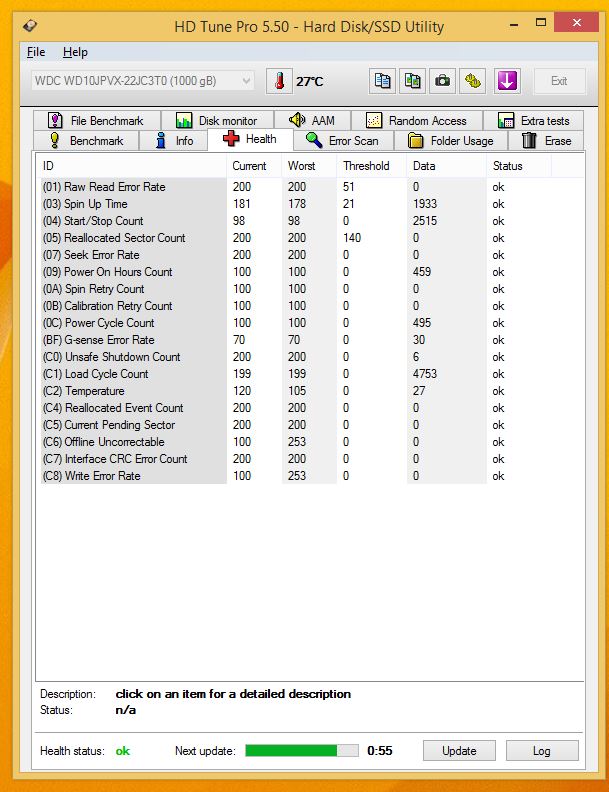Click the Next update progress bar
The image size is (609, 792).
[302, 751]
